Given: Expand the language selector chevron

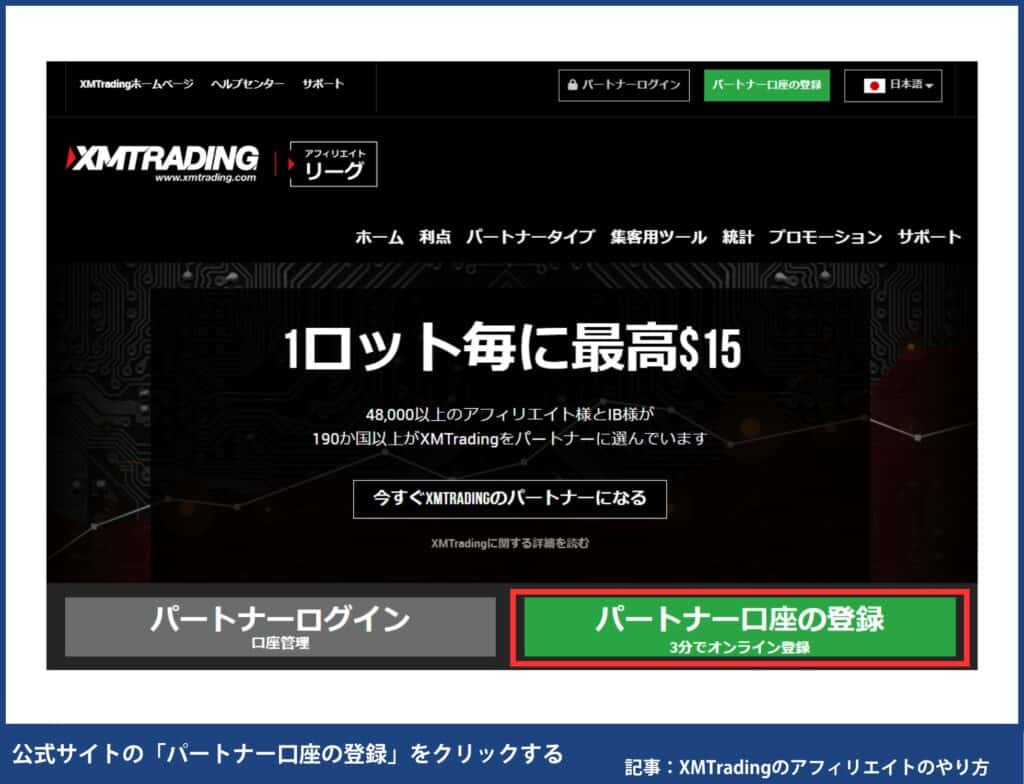Looking at the screenshot, I should [x=927, y=86].
